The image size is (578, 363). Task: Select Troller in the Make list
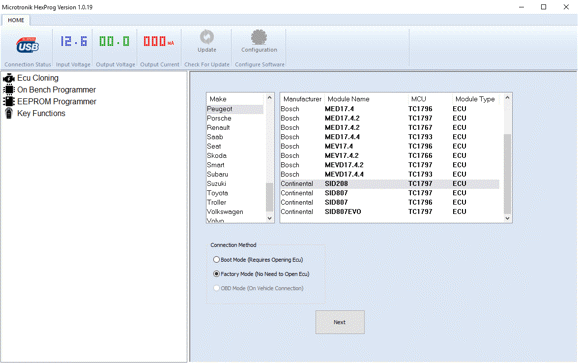pos(235,202)
